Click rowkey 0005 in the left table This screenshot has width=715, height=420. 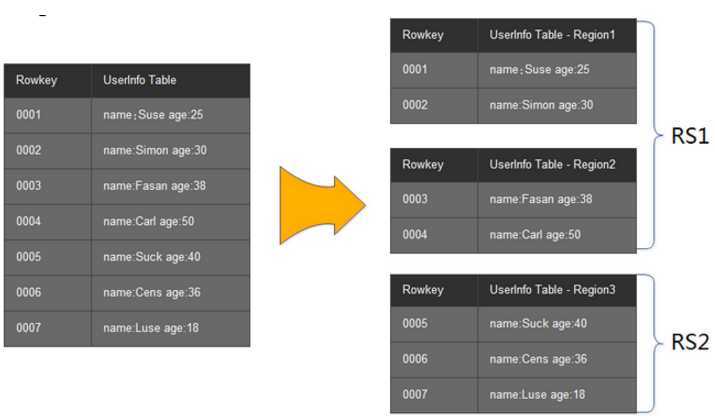[28, 257]
